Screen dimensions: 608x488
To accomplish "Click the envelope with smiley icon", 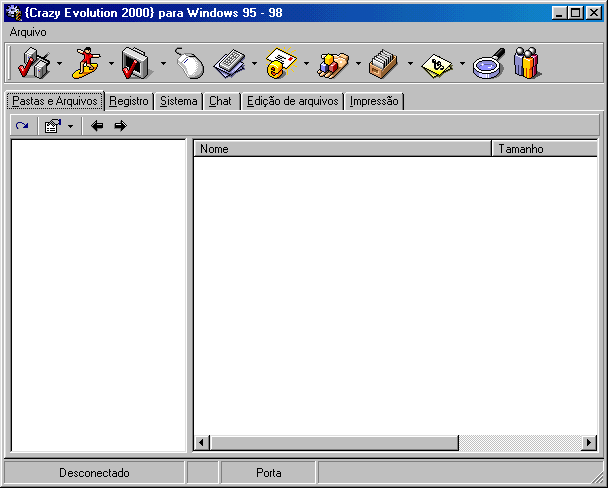I will tap(282, 63).
